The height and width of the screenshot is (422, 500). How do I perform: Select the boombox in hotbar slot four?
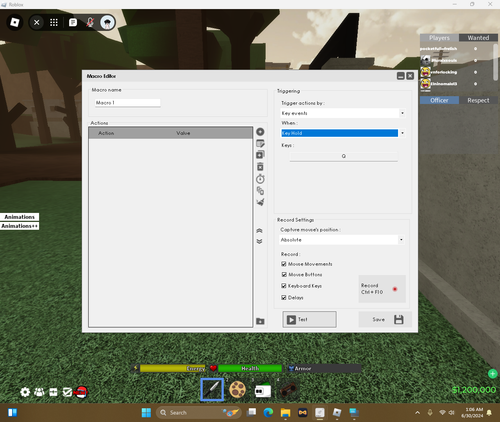[288, 389]
